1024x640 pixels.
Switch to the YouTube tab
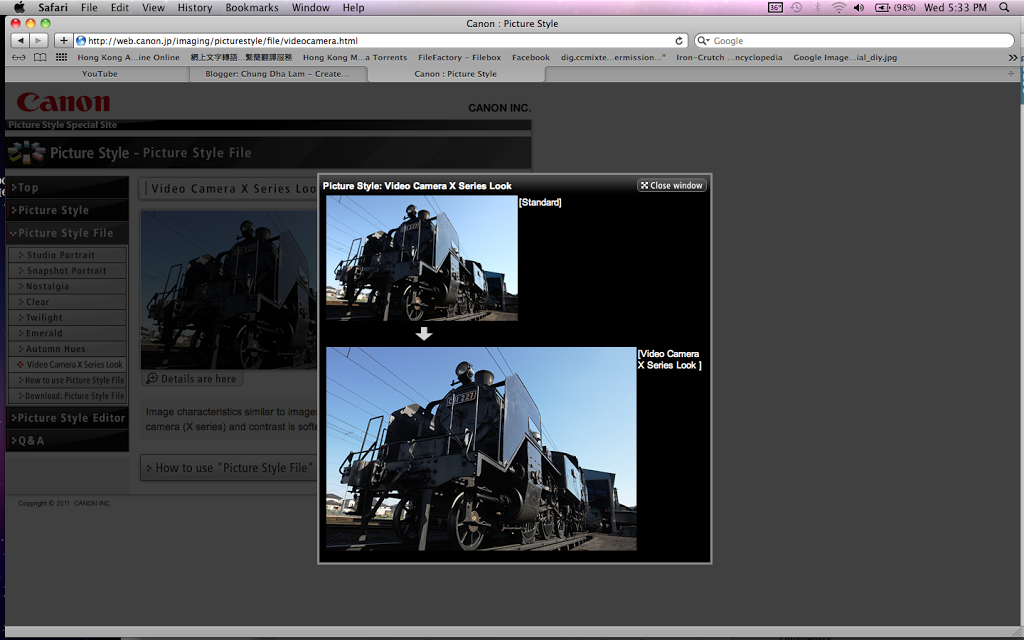pos(99,74)
